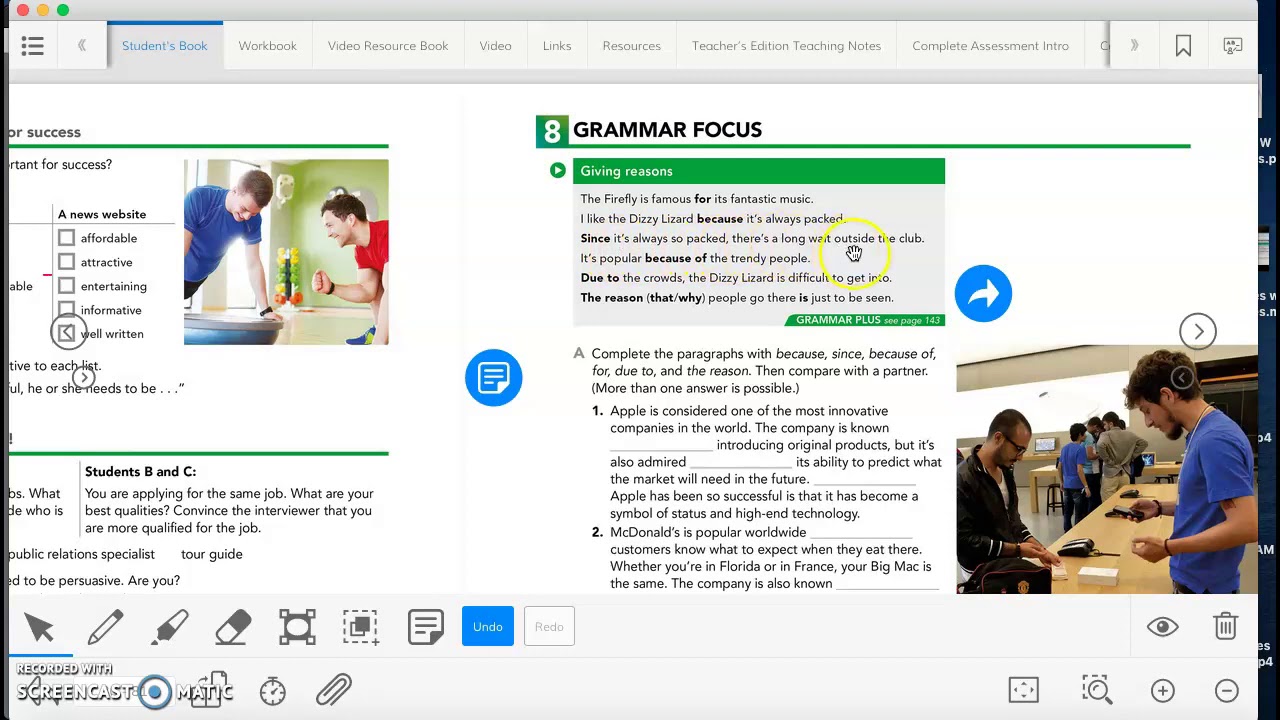The width and height of the screenshot is (1280, 720).
Task: Select the ellipse shape tool
Action: pos(297,627)
